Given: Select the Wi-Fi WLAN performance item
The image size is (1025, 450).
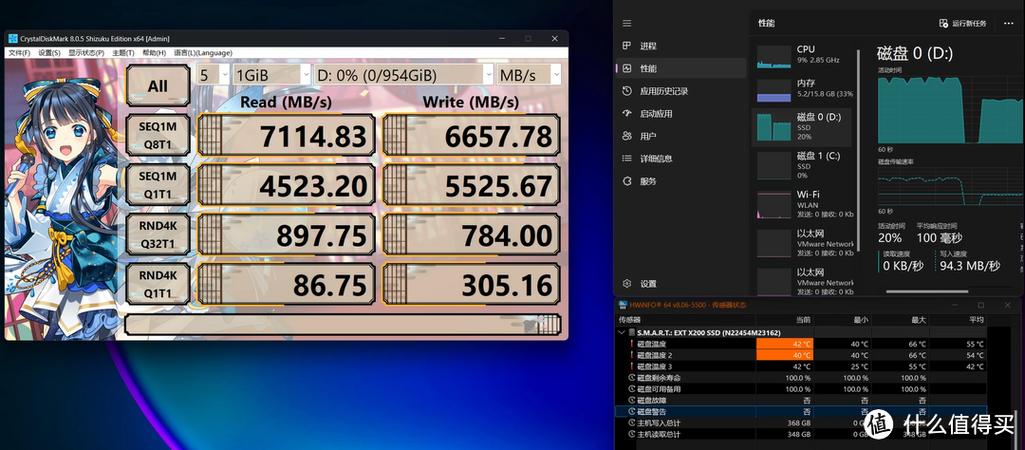Looking at the screenshot, I should [806, 204].
